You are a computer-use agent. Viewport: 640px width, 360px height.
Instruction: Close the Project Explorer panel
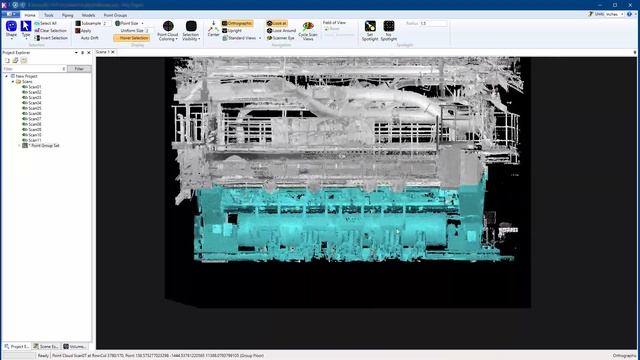[x=89, y=53]
